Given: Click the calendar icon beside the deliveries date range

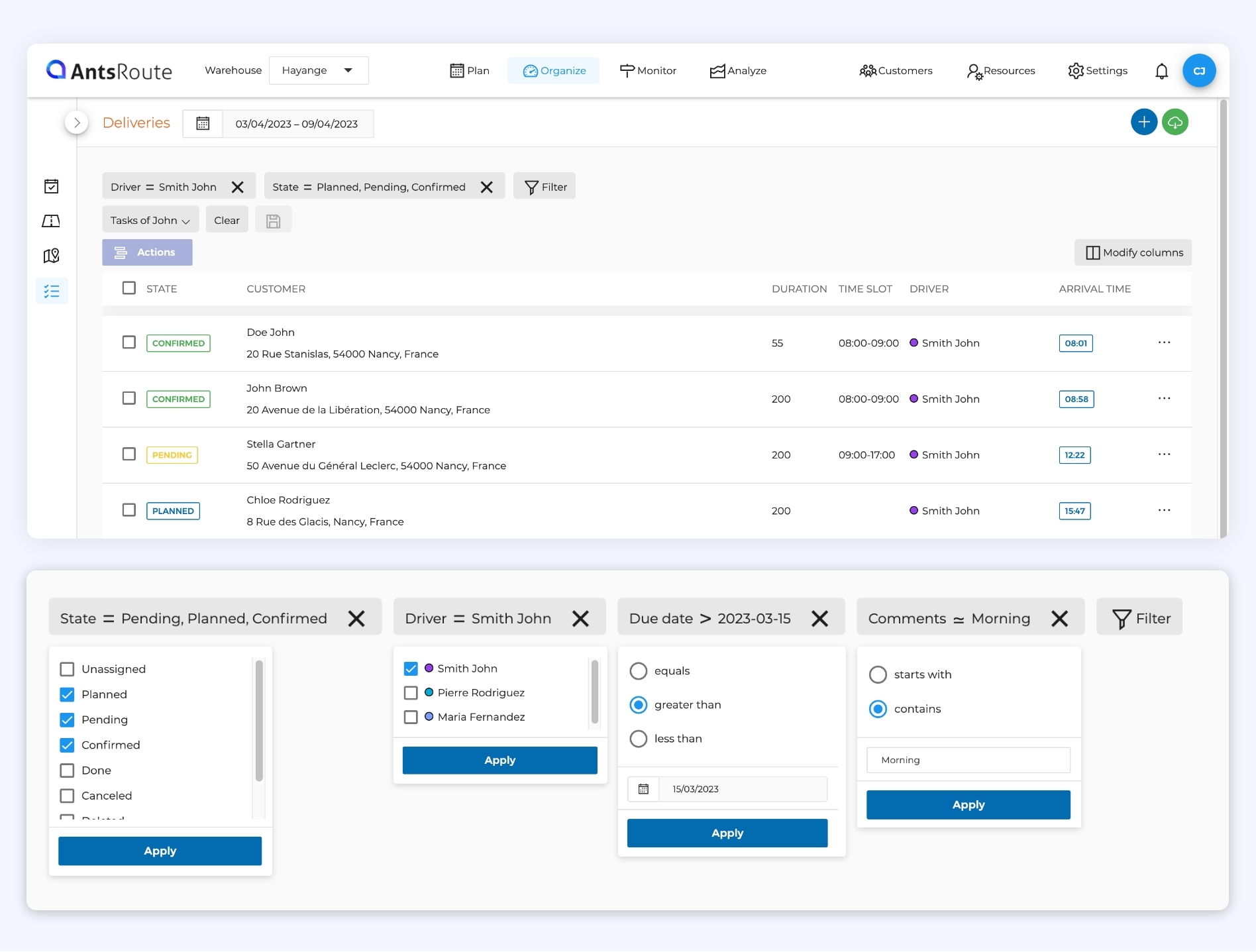Looking at the screenshot, I should [x=203, y=124].
